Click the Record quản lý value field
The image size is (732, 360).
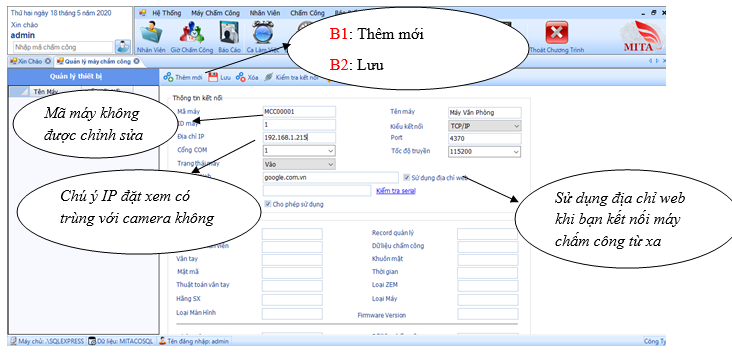[x=487, y=234]
